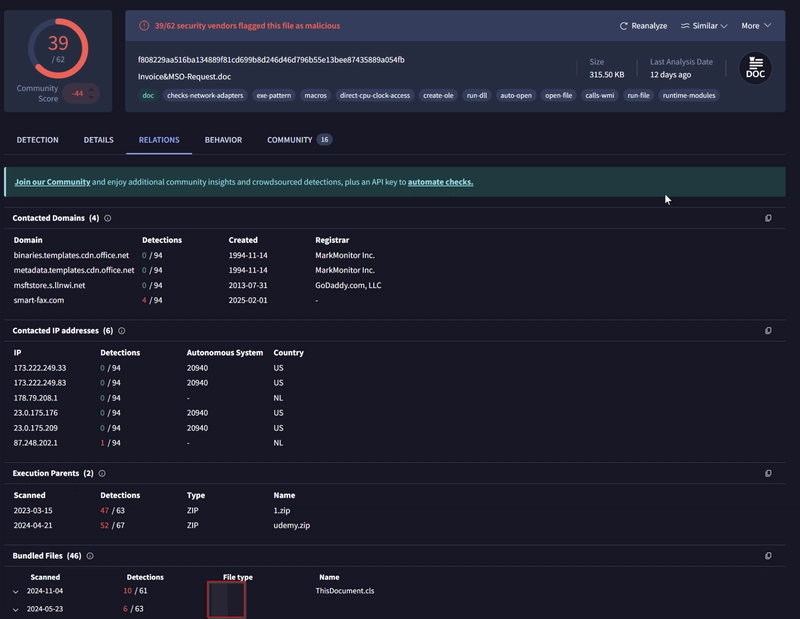Open domain binaries.templates.cdn.office.net
Screen dimensions: 800x619
coord(71,255)
